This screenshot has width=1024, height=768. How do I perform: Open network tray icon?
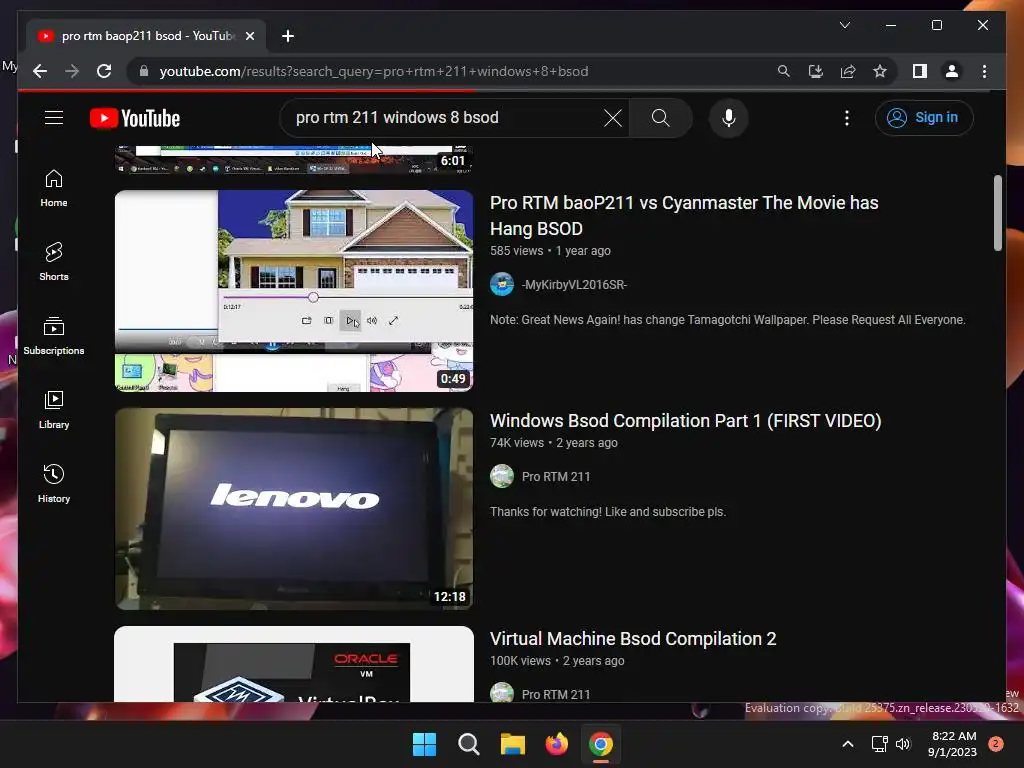(x=879, y=744)
